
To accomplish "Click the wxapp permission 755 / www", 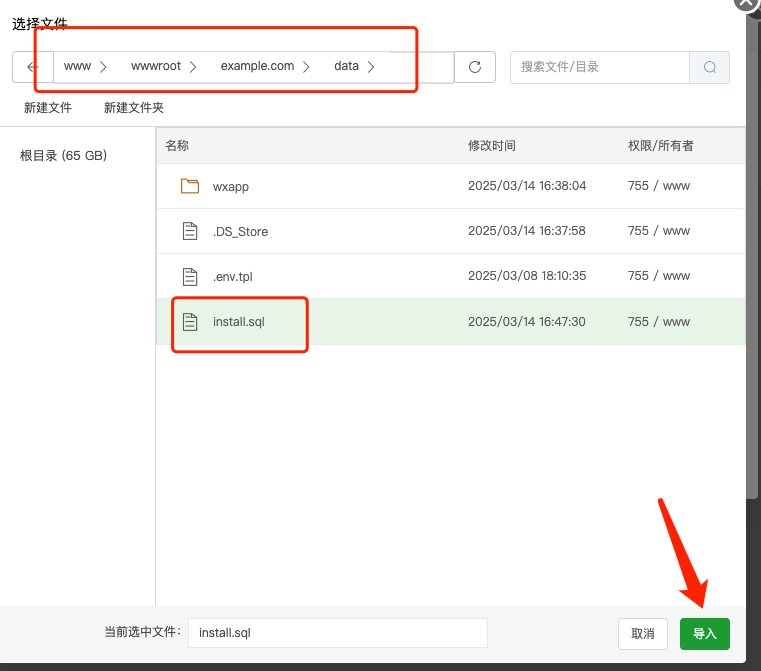I will pos(659,186).
